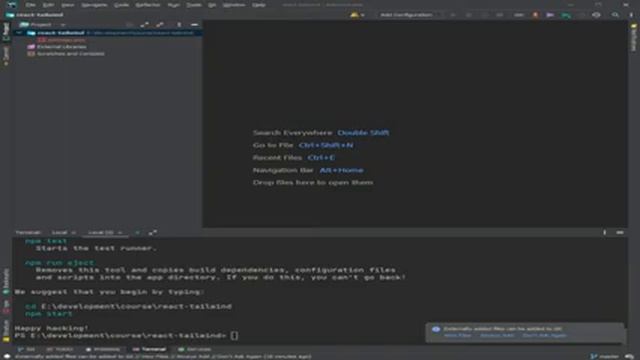The height and width of the screenshot is (360, 640).
Task: Click the status bar notification message
Action: 163,356
